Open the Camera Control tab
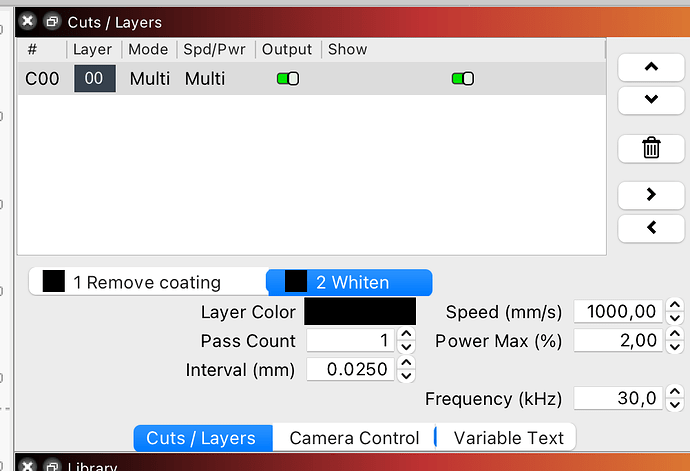 point(354,438)
